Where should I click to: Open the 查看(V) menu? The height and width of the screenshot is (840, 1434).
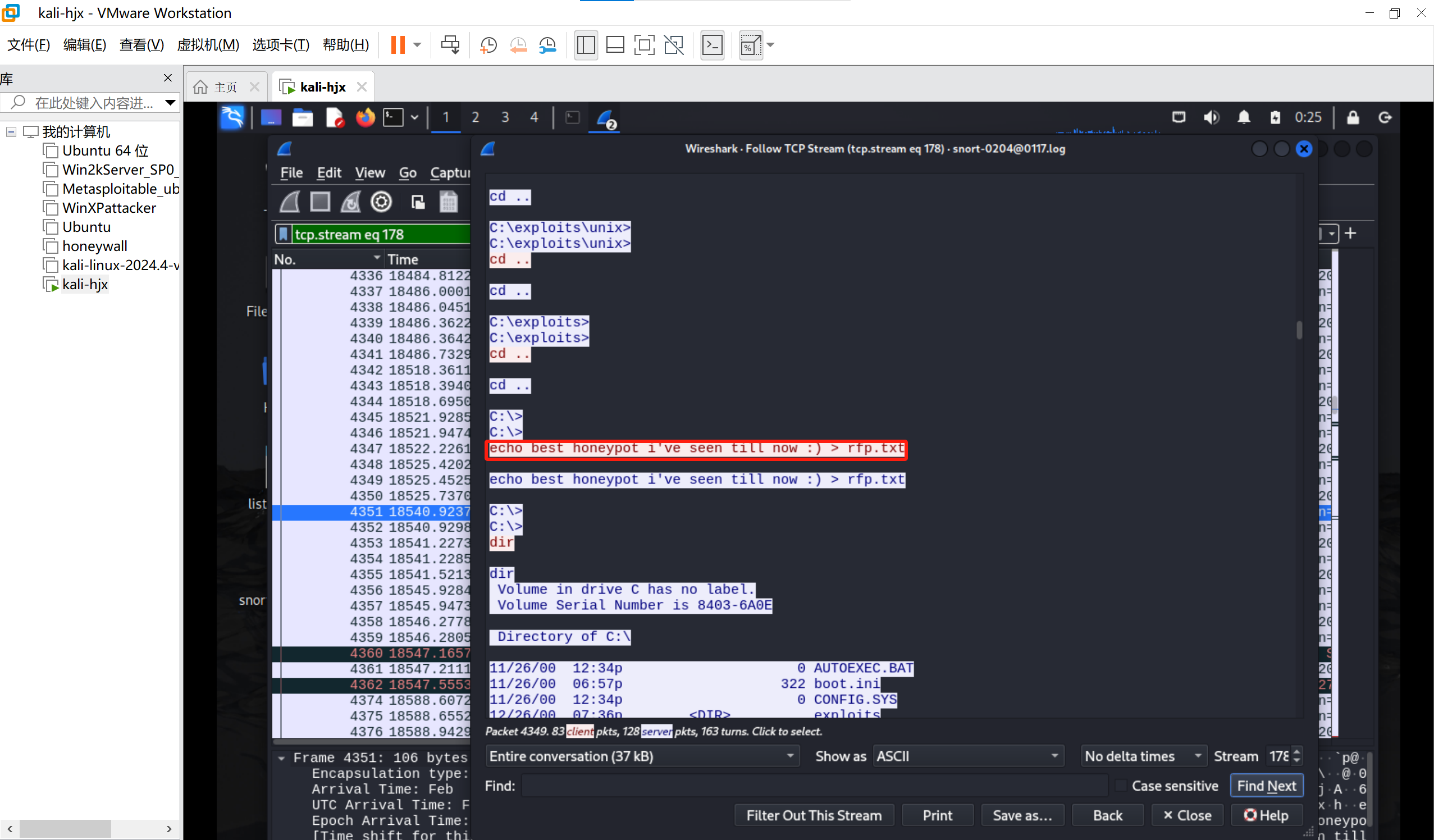141,44
